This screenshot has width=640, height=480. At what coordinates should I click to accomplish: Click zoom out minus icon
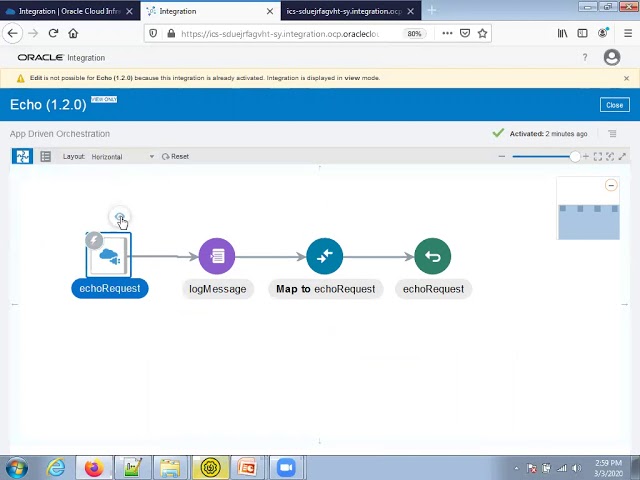[502, 156]
